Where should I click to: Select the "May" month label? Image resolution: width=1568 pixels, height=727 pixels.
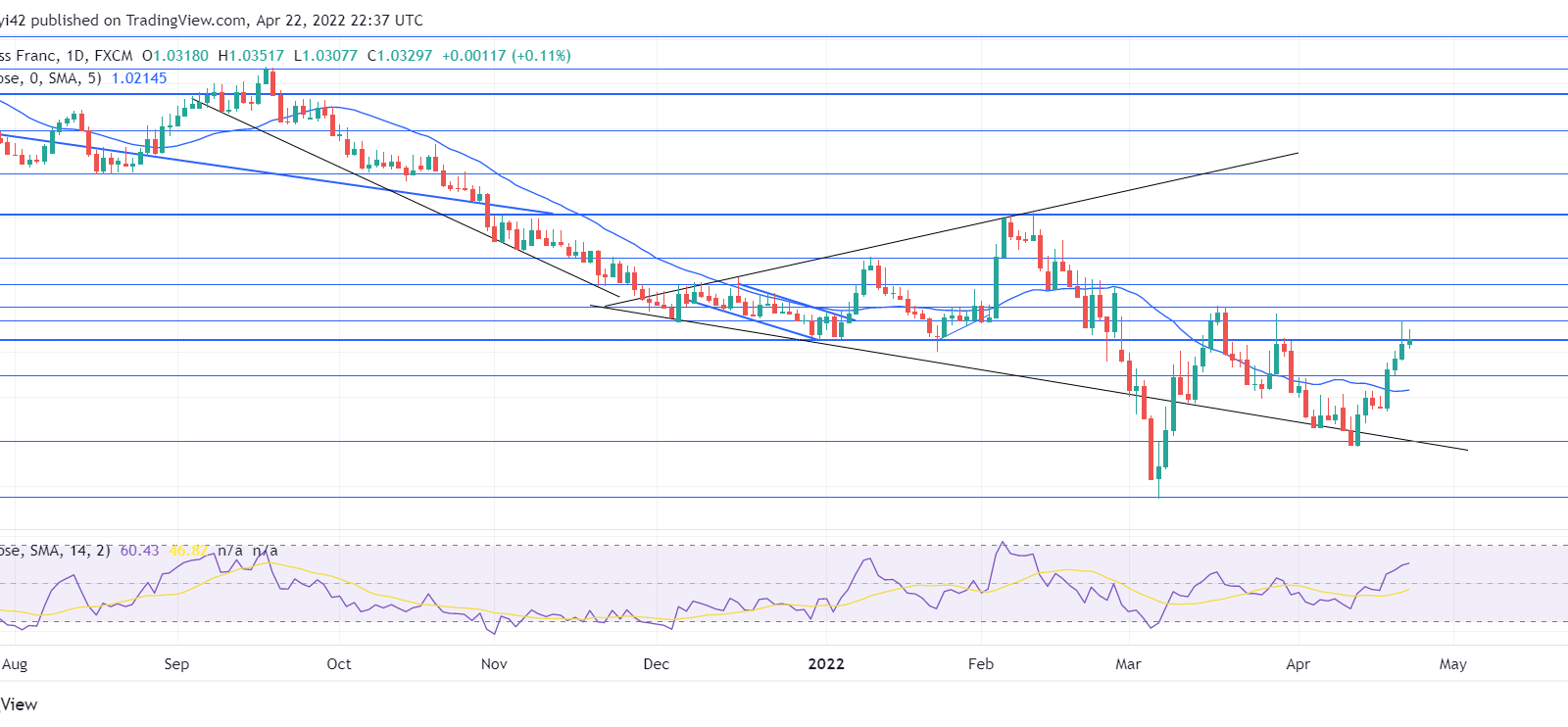tap(1453, 664)
